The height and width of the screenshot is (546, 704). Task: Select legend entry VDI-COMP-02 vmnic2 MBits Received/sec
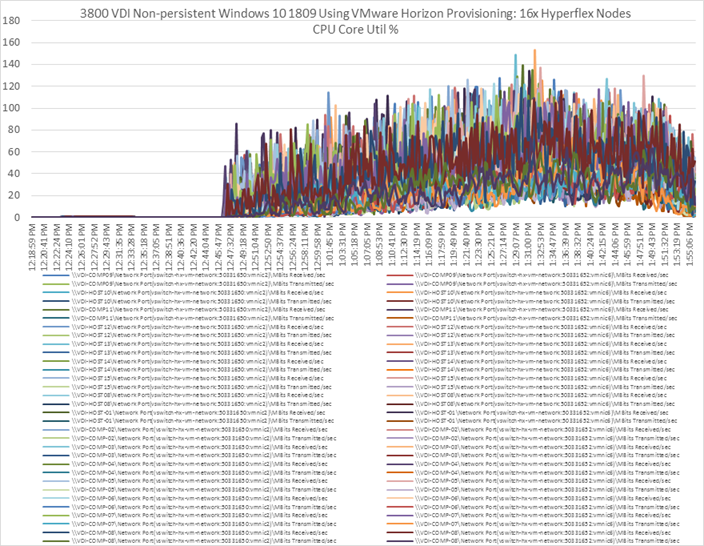pyautogui.click(x=185, y=429)
